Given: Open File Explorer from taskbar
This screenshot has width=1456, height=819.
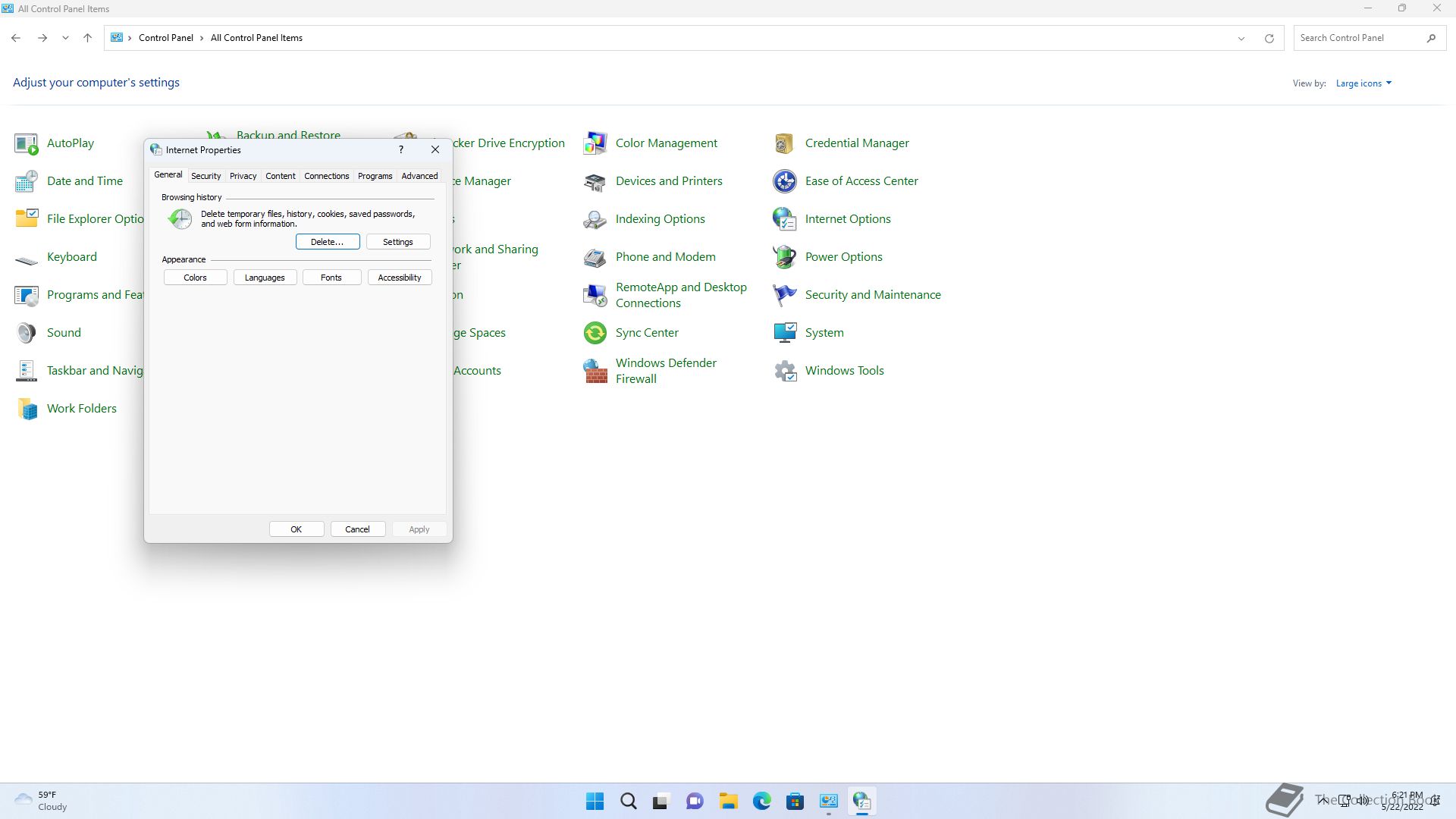Looking at the screenshot, I should click(x=729, y=801).
